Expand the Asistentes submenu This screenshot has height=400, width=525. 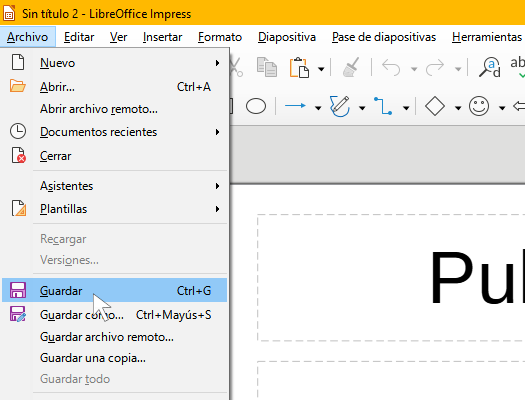pos(115,186)
